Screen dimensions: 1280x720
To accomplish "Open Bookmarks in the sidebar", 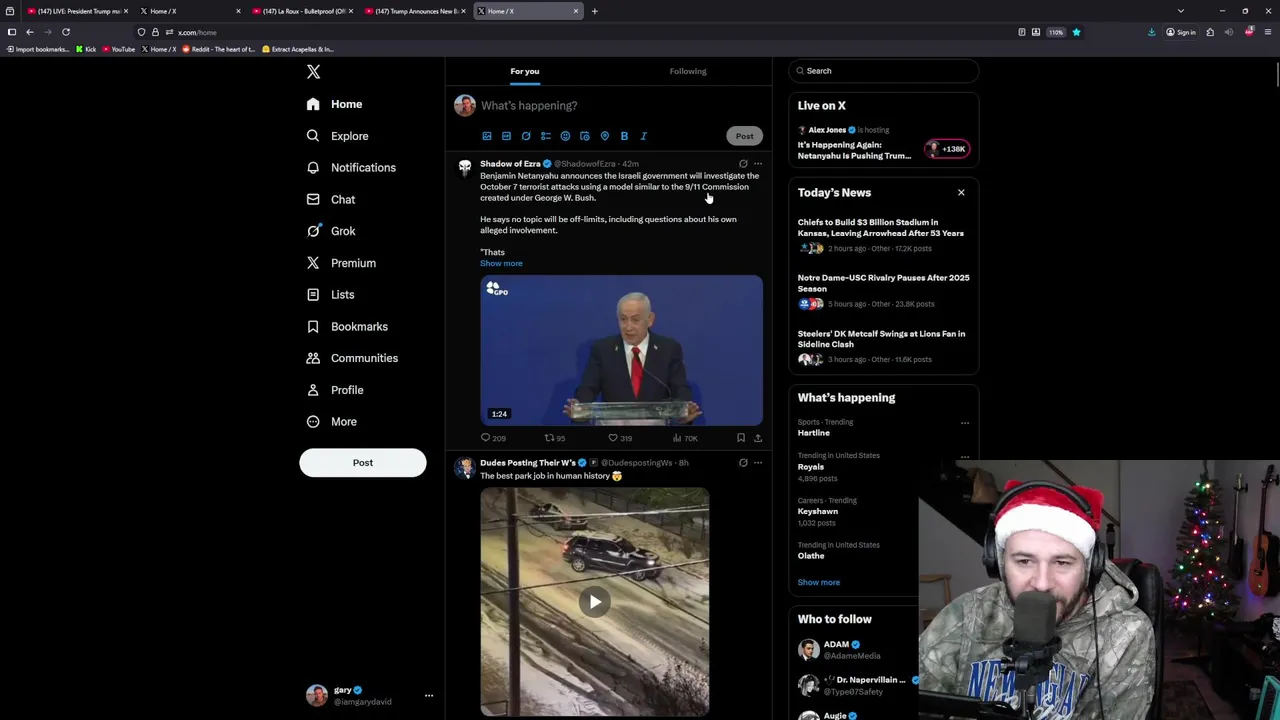I will 347,327.
